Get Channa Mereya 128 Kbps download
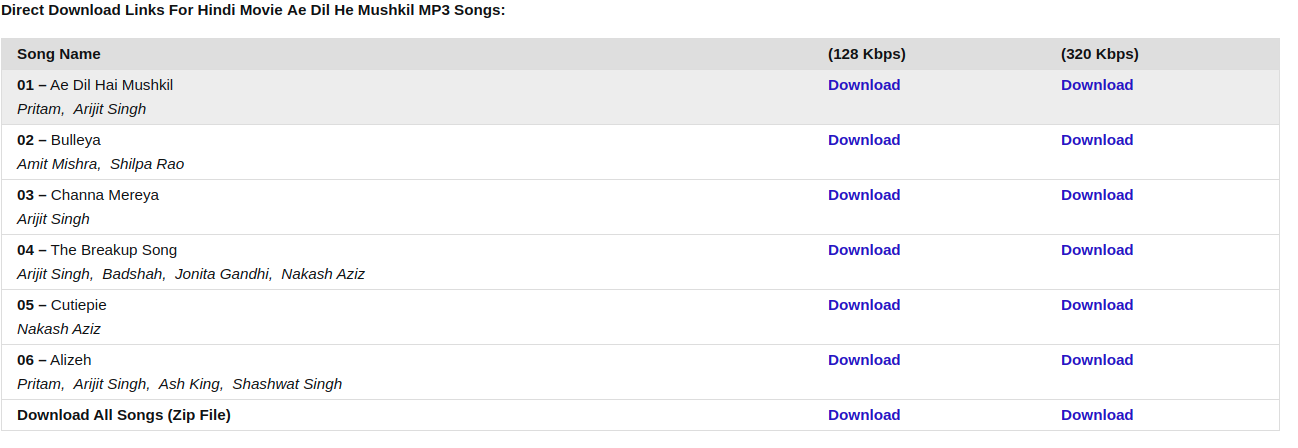1298x448 pixels. point(864,195)
